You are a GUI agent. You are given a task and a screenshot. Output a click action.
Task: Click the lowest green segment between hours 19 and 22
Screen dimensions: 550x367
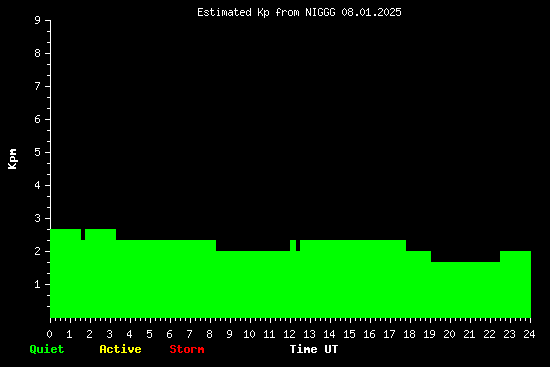[465, 290]
